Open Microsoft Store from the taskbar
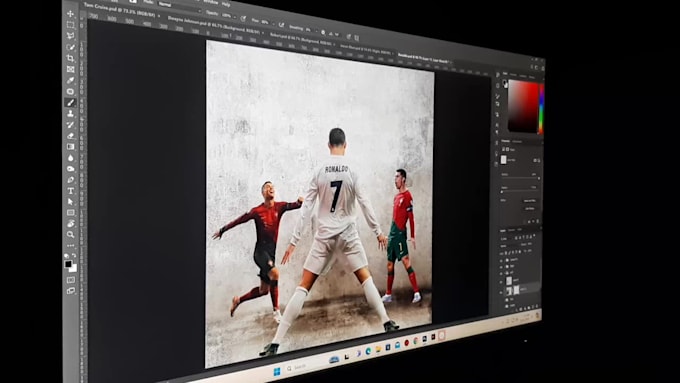Viewport: 680px width, 383px height. click(388, 347)
